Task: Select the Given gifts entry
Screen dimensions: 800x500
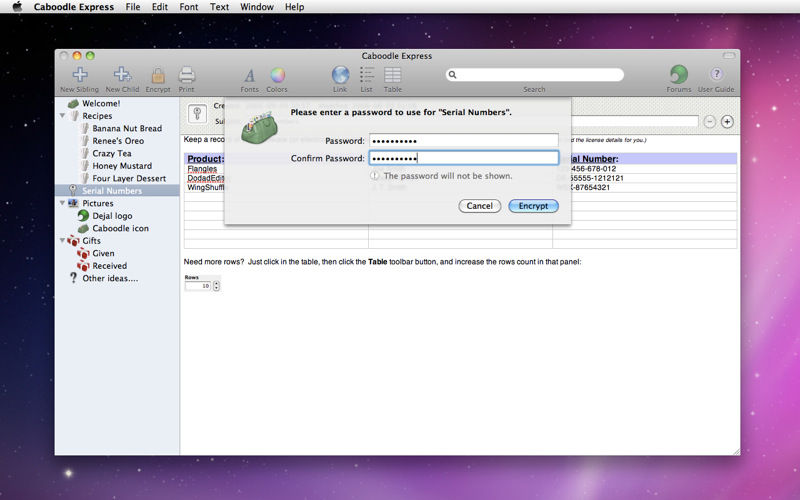Action: (x=103, y=254)
